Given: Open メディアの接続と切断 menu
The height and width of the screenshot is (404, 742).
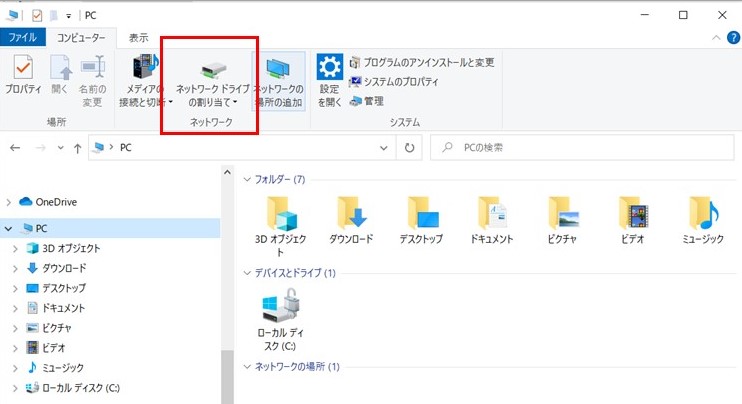Looking at the screenshot, I should [x=145, y=80].
